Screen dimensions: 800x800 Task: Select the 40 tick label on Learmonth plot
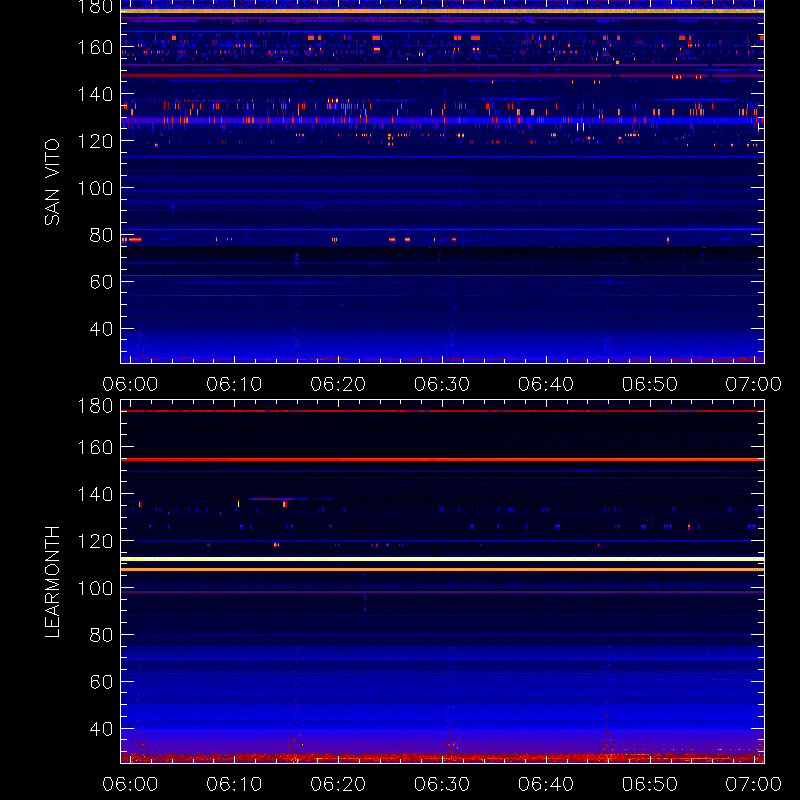101,729
